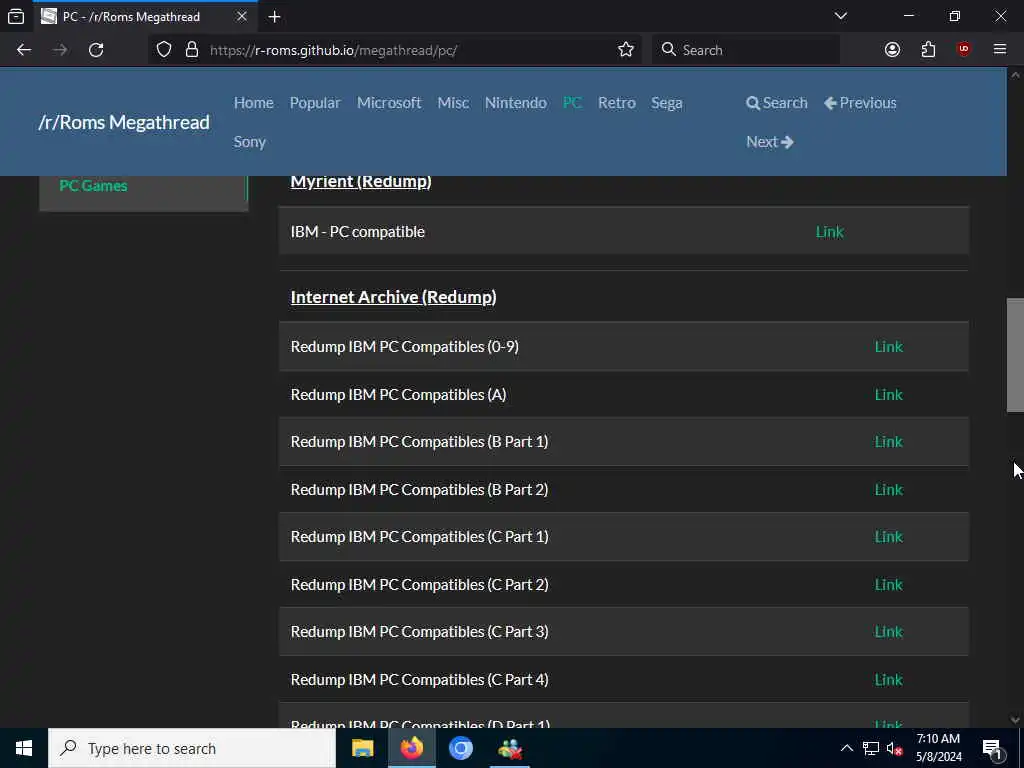The image size is (1024, 768).
Task: Open the uBlock Origin extension icon
Action: pyautogui.click(x=963, y=50)
